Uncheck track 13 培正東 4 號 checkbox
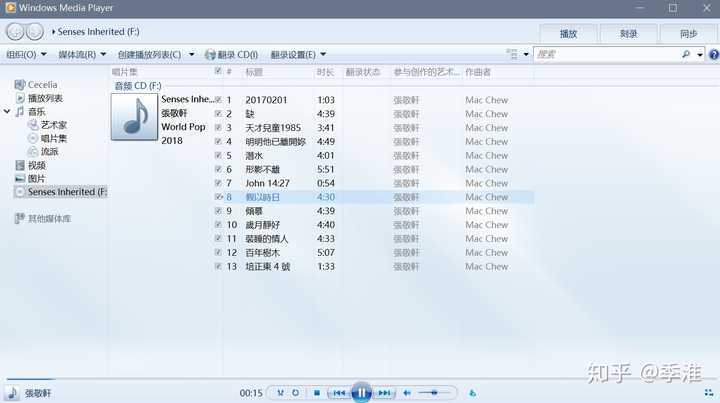720x403 pixels. click(218, 266)
